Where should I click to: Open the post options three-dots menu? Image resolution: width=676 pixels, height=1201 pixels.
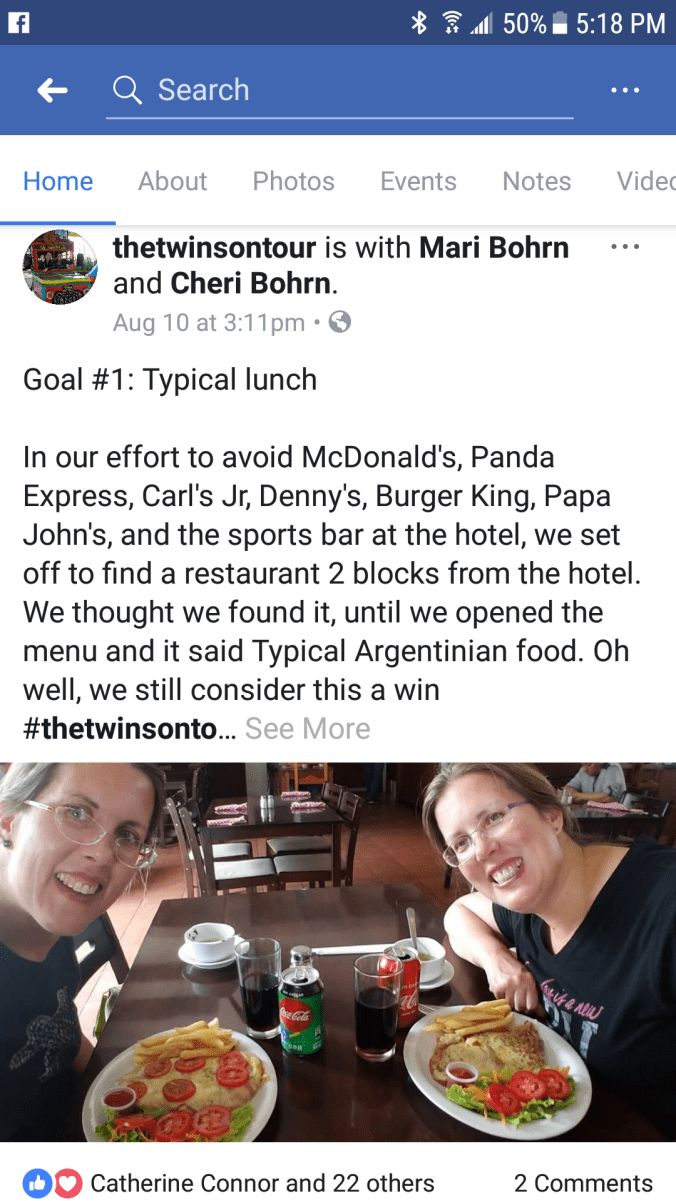pos(625,246)
